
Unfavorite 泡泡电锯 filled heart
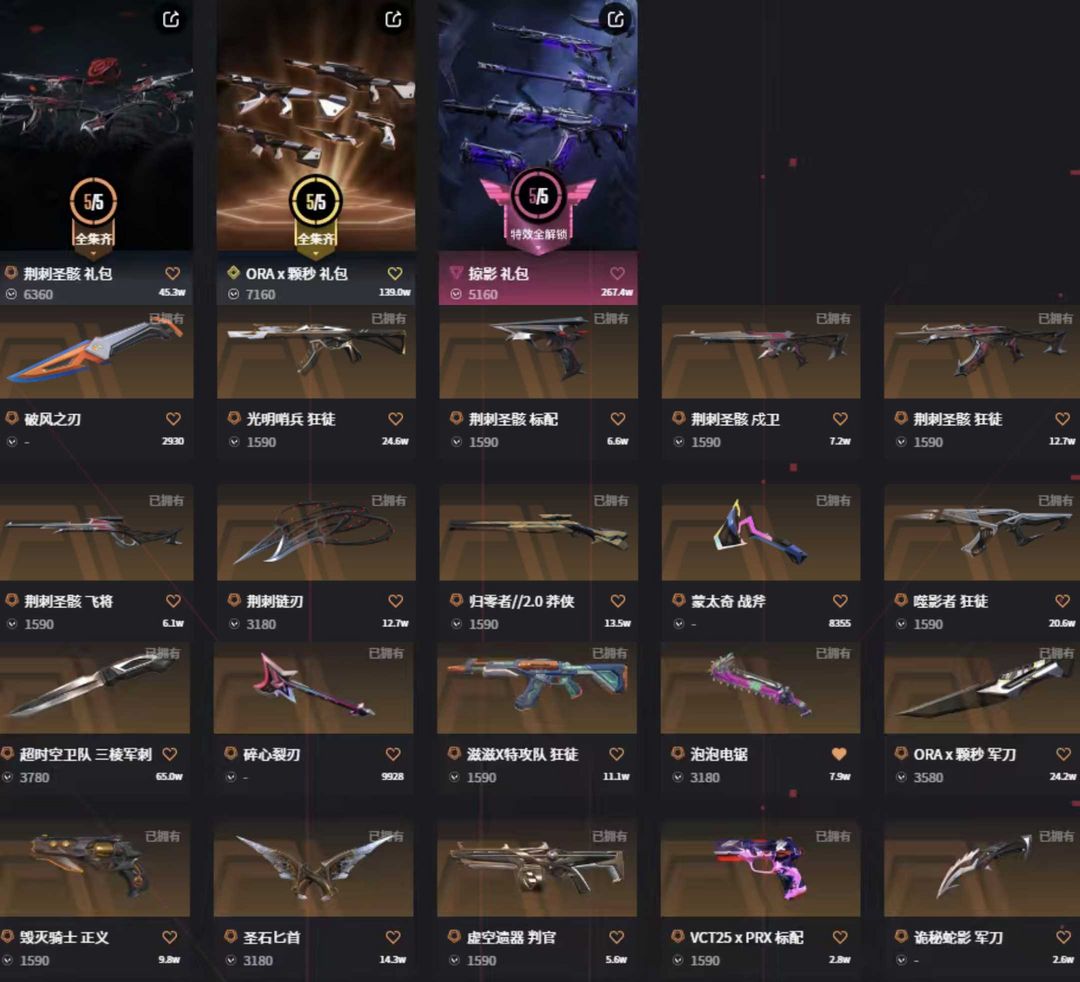(839, 754)
